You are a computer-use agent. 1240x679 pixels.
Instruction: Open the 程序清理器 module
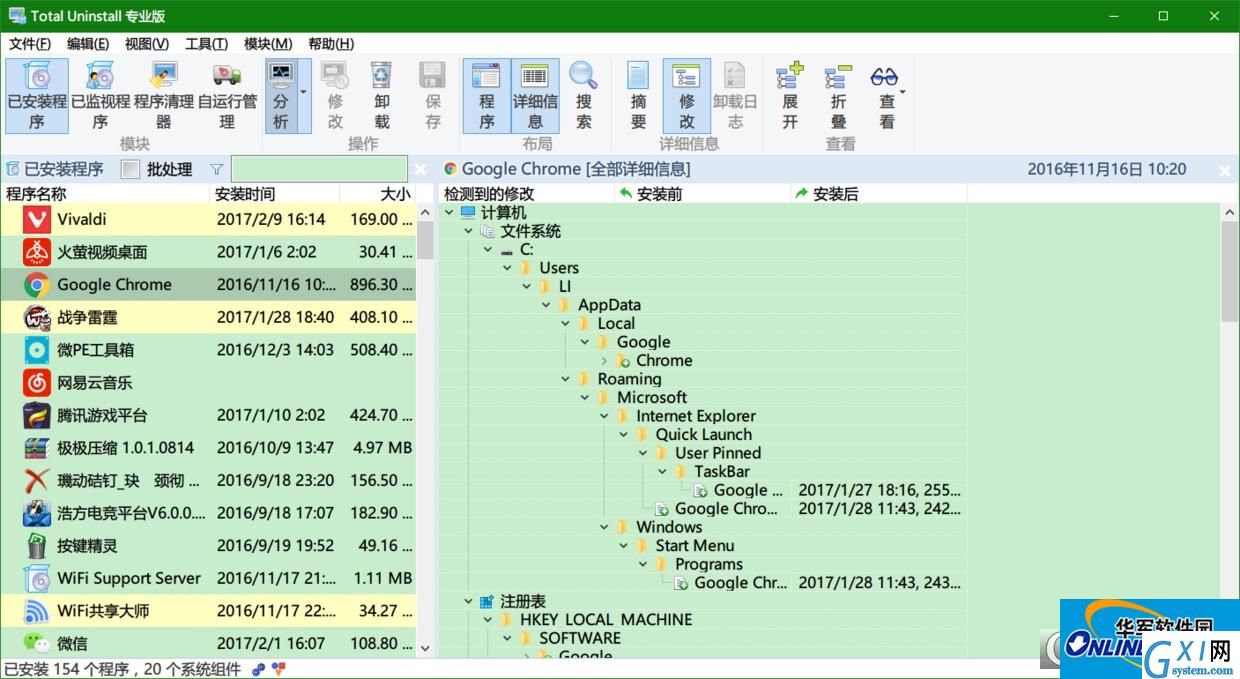164,96
